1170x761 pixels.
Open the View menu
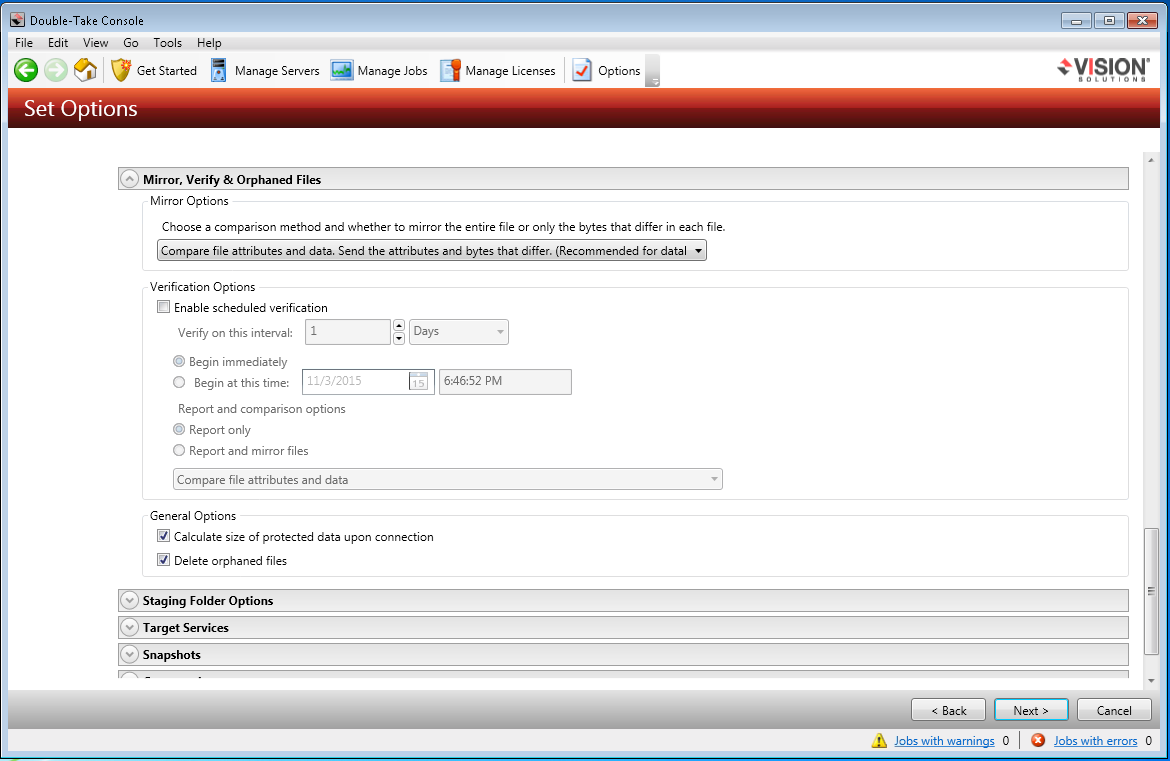[x=95, y=43]
